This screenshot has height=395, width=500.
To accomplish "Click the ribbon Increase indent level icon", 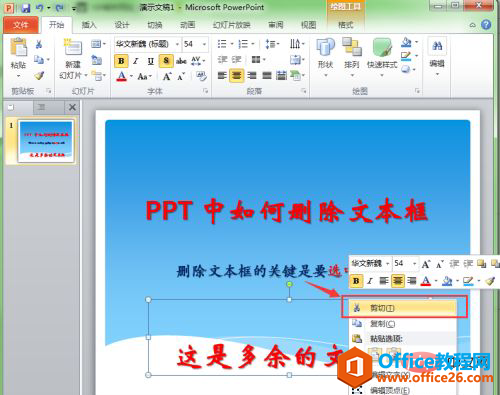I will pyautogui.click(x=236, y=60).
